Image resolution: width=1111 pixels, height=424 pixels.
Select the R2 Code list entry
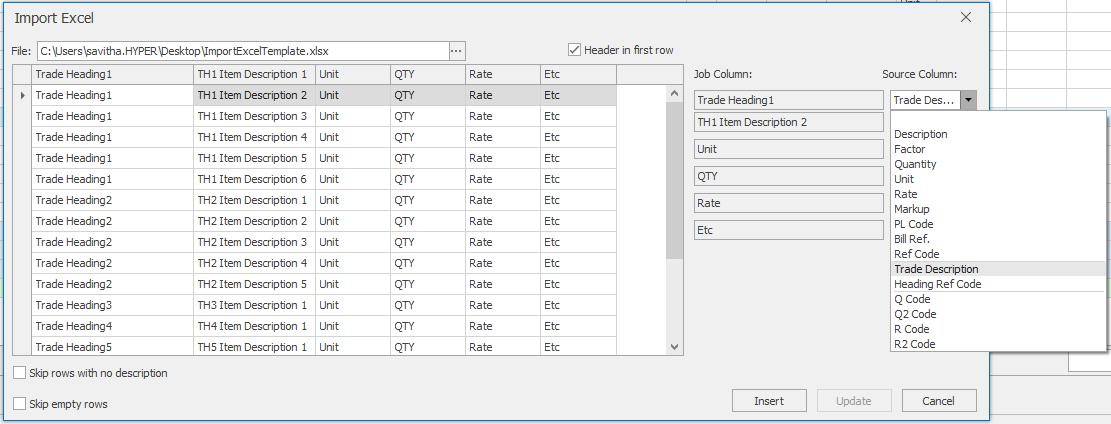tap(914, 344)
